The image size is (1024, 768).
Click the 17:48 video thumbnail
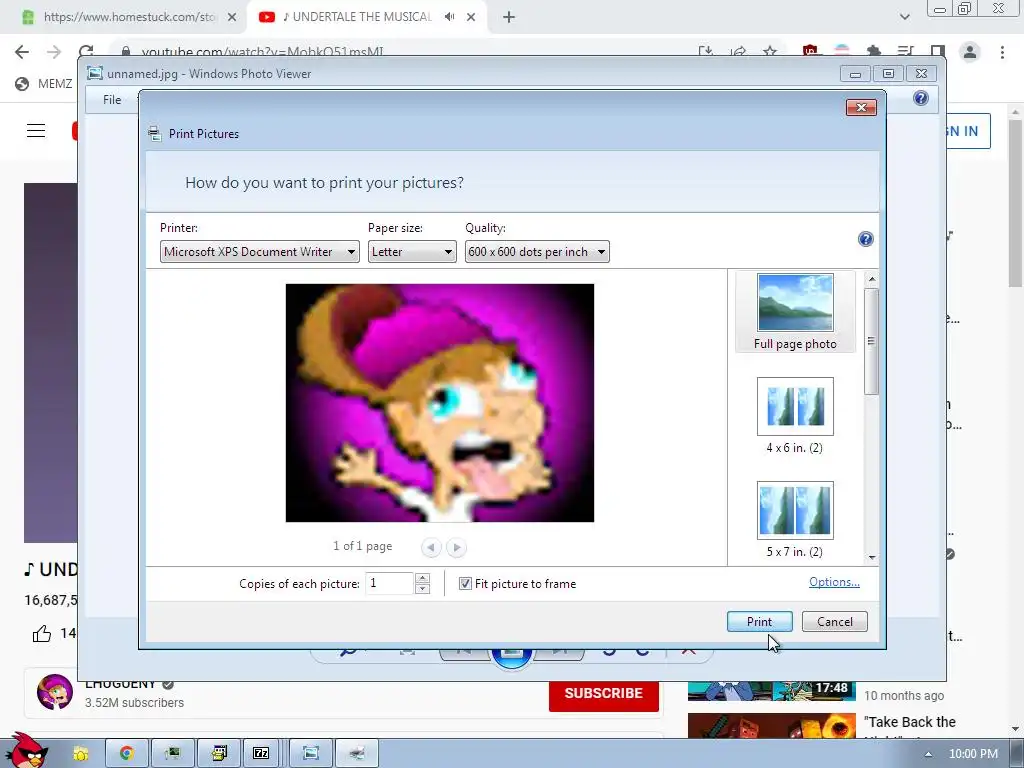[x=771, y=691]
